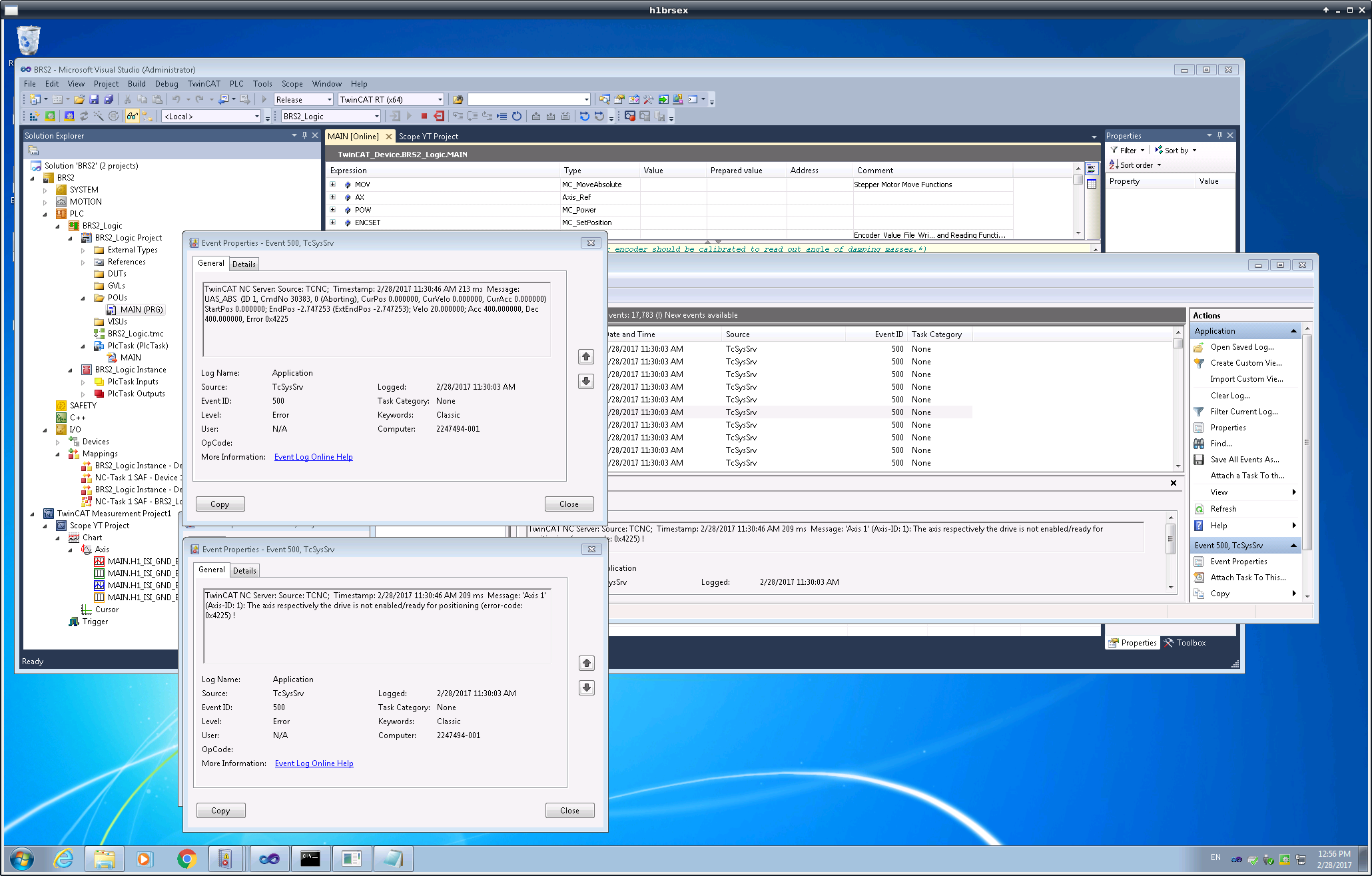Switch to the Scope YT Project tab

tap(428, 137)
